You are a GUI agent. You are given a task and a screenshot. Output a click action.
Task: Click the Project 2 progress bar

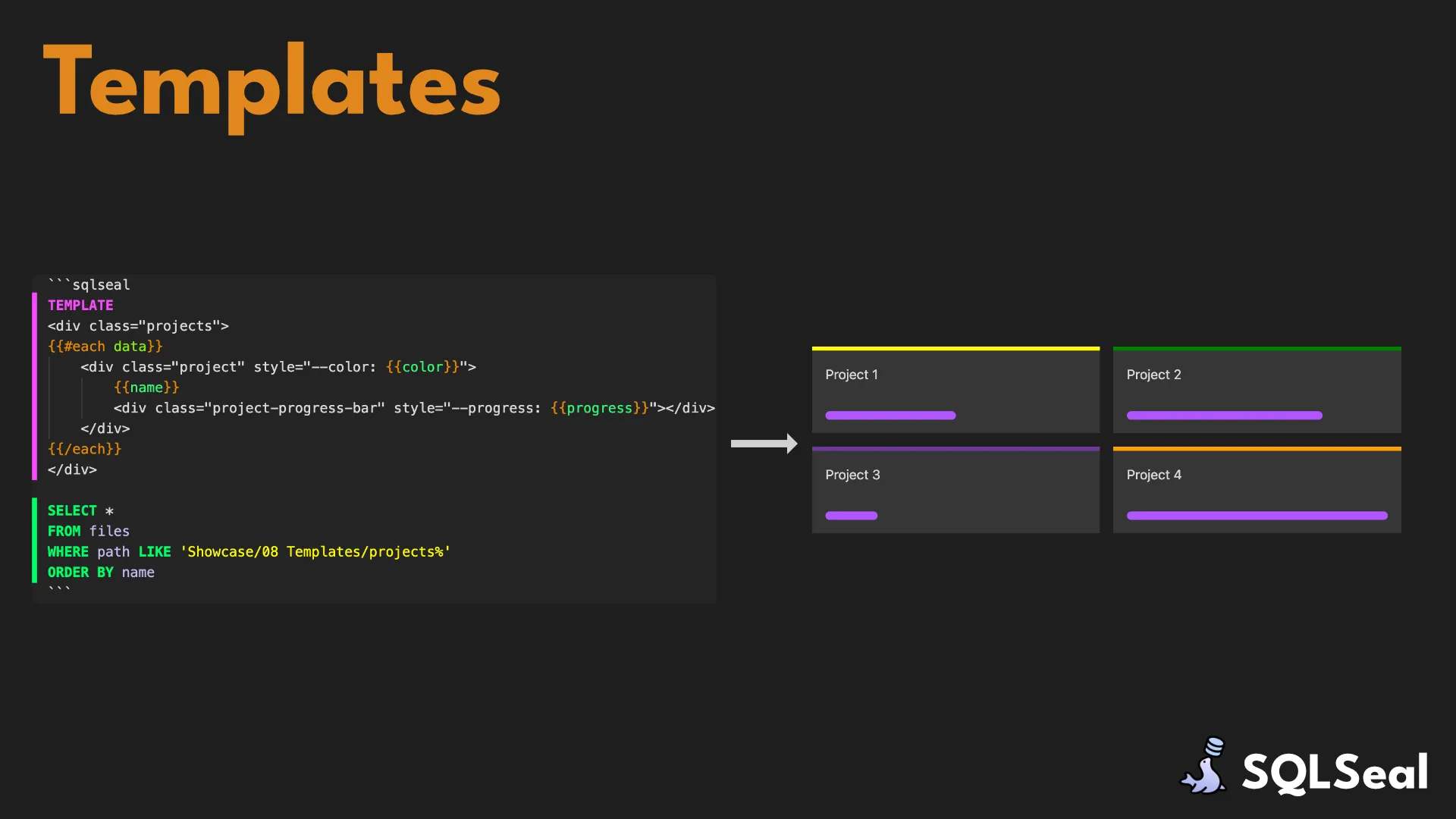tap(1224, 416)
